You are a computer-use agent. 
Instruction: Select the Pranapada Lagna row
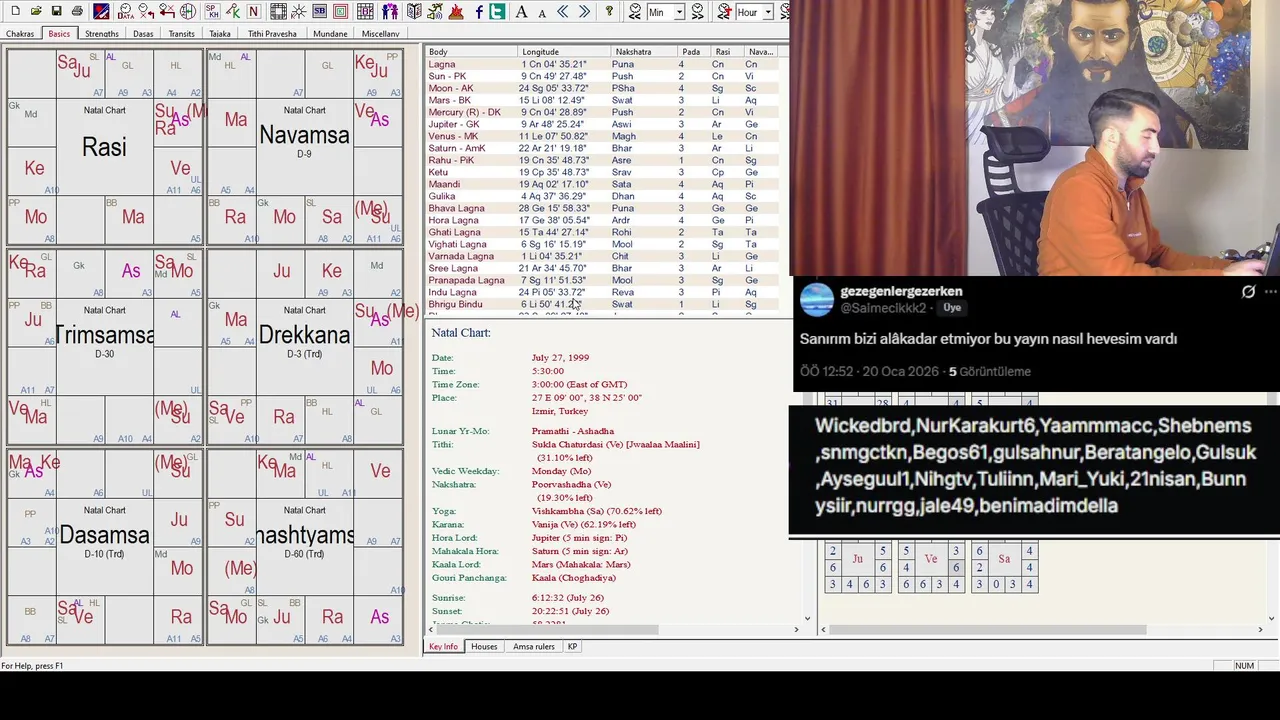(x=600, y=280)
